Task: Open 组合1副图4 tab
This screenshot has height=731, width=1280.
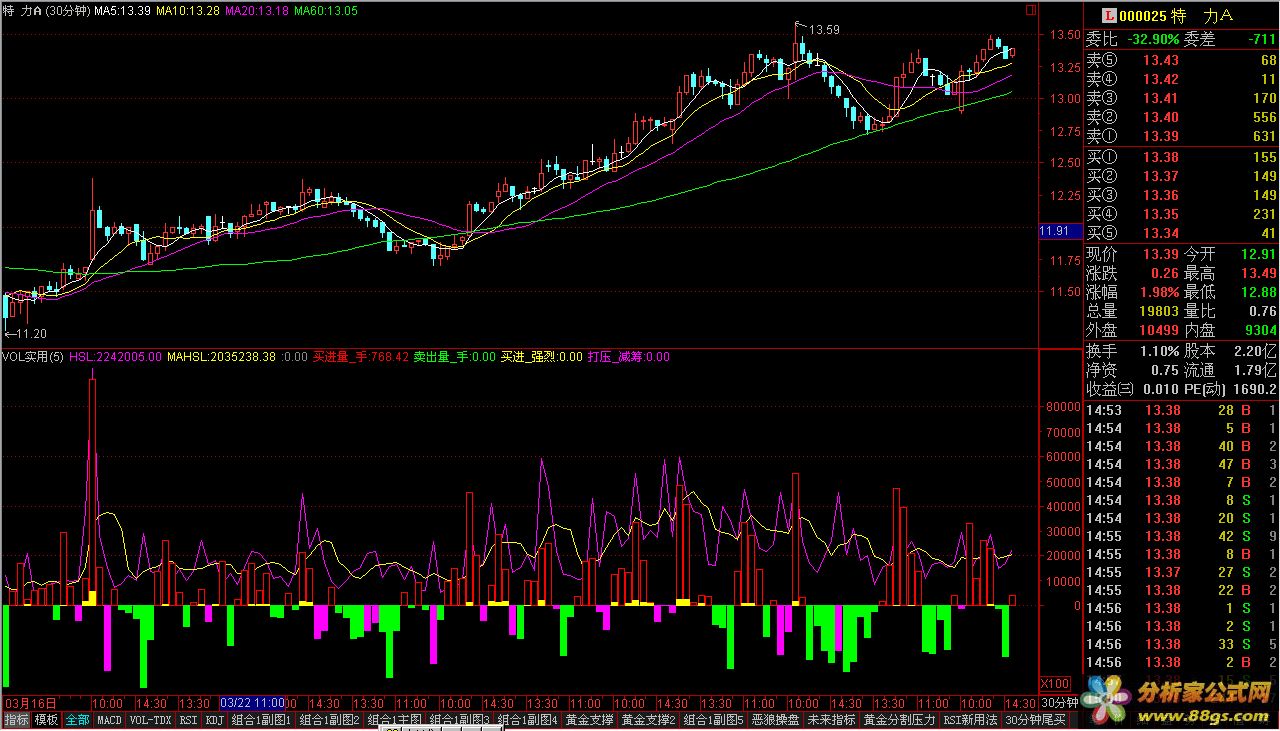Action: [x=527, y=719]
